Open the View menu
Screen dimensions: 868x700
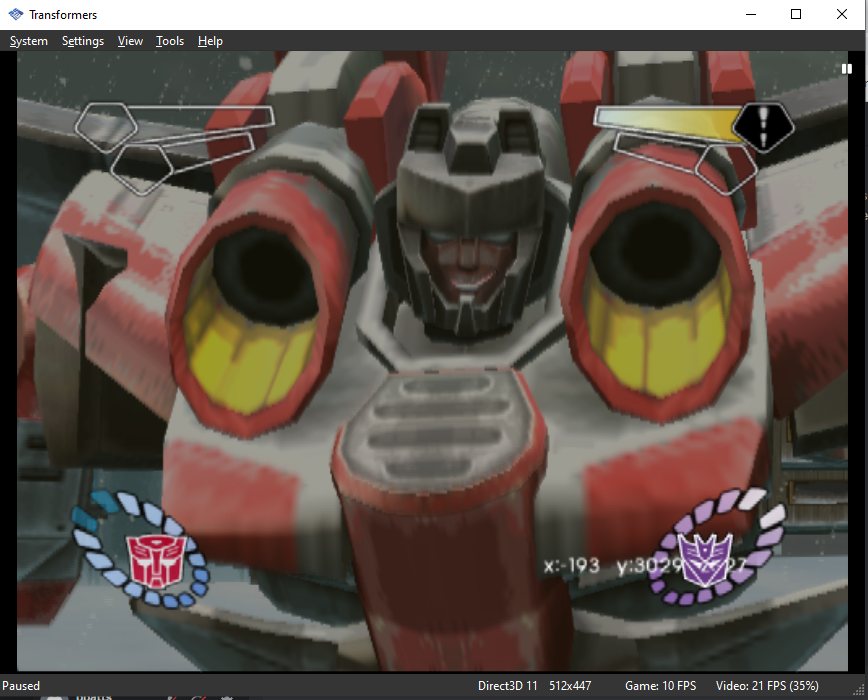[x=130, y=41]
